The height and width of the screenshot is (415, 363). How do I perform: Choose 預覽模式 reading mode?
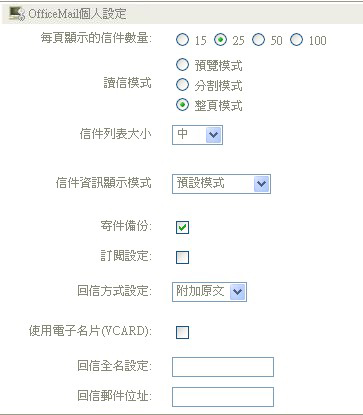(x=182, y=65)
